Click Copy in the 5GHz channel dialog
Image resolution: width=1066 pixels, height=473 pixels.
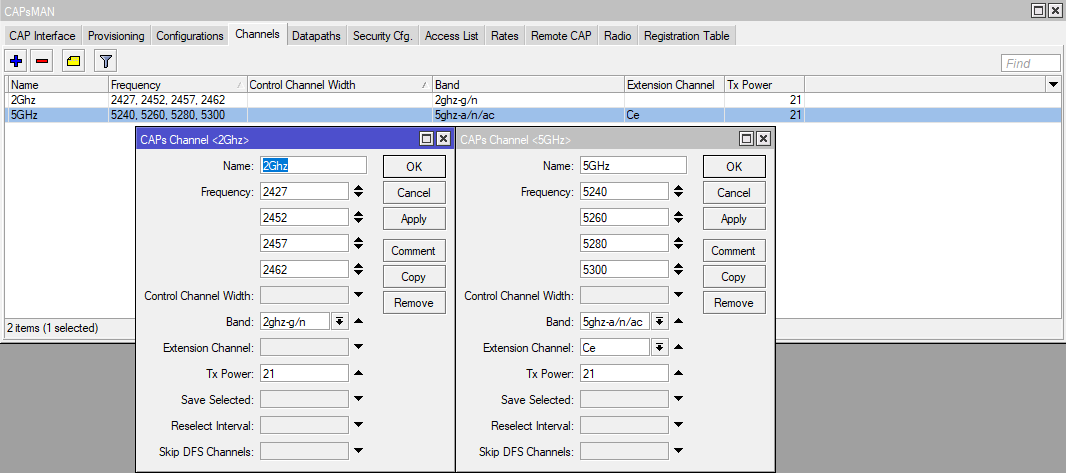tap(734, 277)
